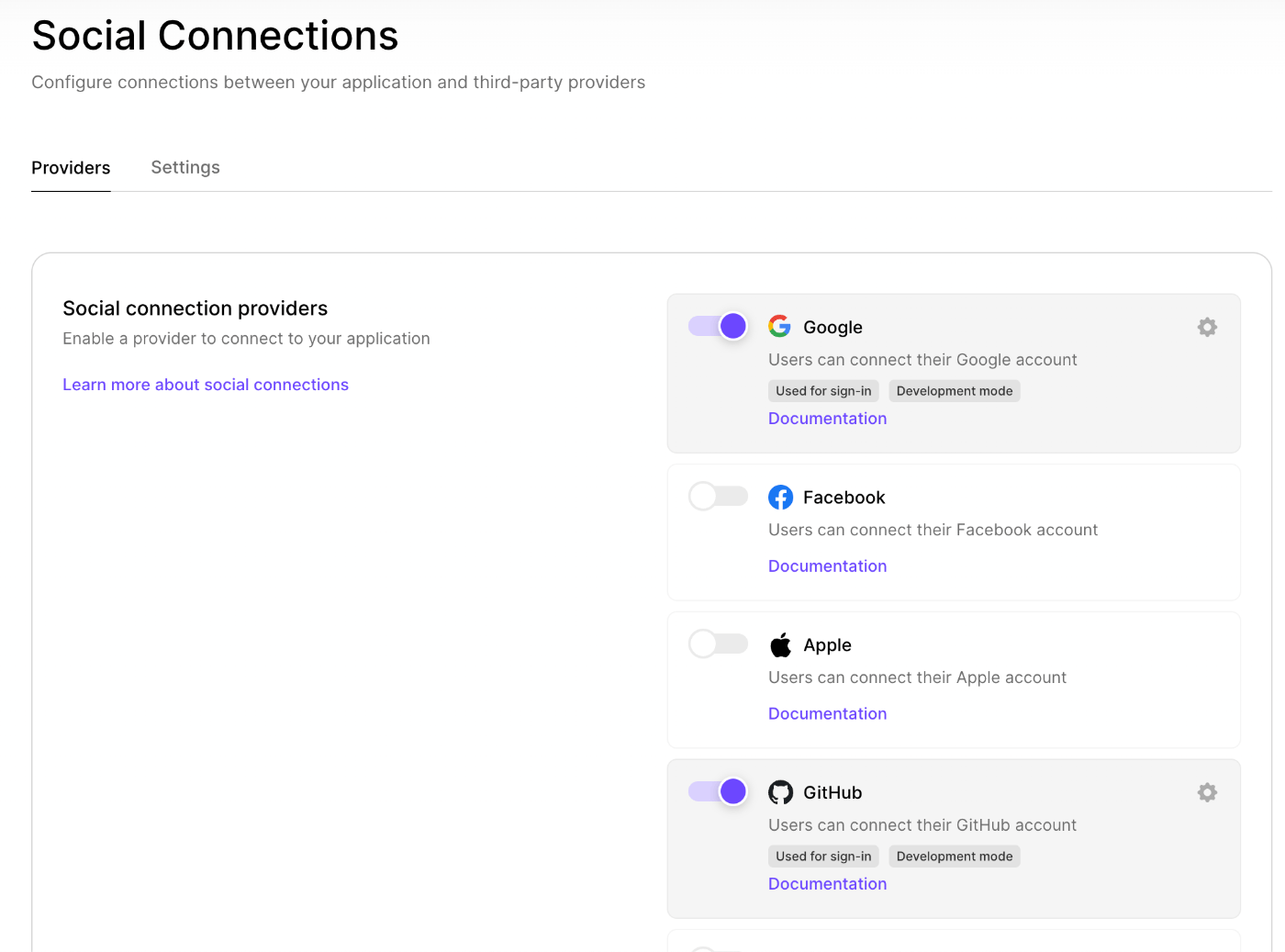Open Facebook Documentation link
Image resolution: width=1285 pixels, height=952 pixels.
[827, 566]
